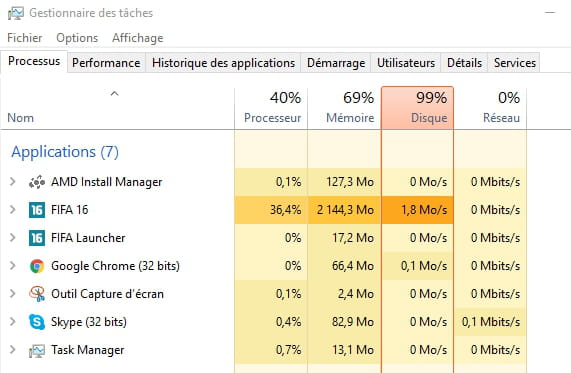Switch to the Performance tab

106,63
